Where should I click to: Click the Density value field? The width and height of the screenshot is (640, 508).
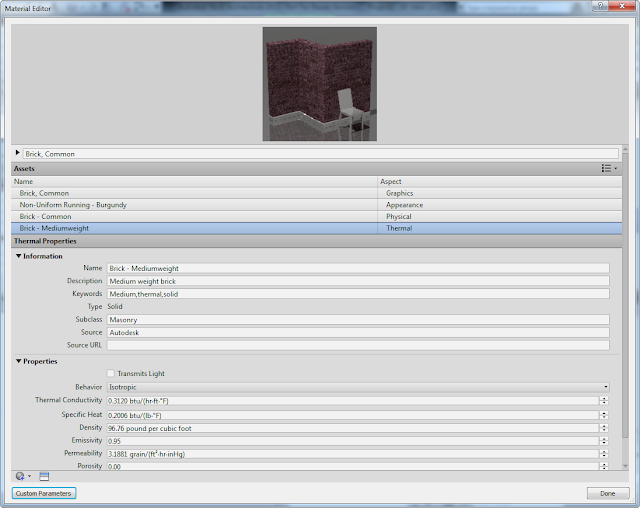point(353,428)
